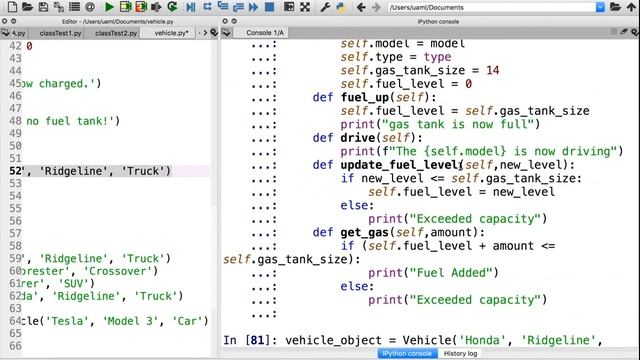The height and width of the screenshot is (360, 640).
Task: Switch to the History log tab
Action: 460,353
